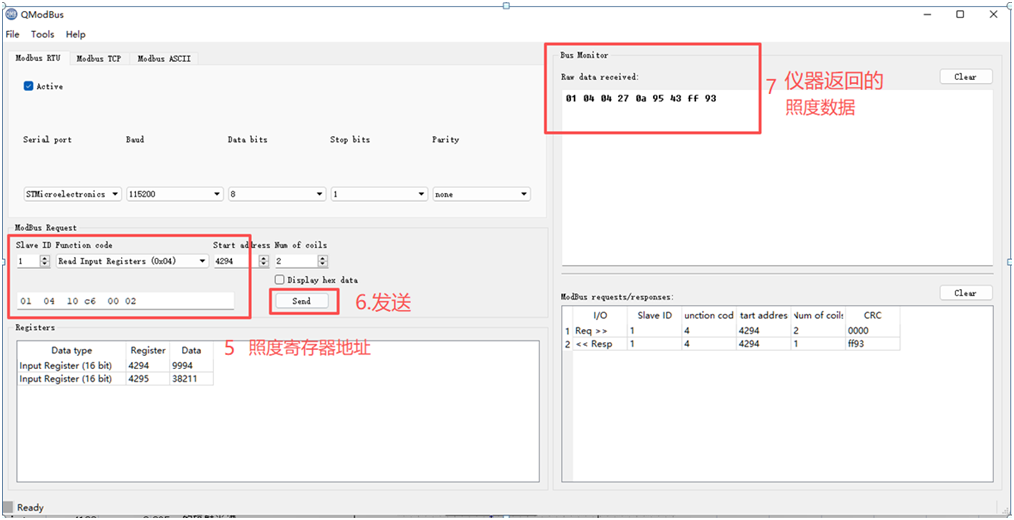Screen dimensions: 1014x520
Task: Select the Modbus RTU tab
Action: (38, 59)
